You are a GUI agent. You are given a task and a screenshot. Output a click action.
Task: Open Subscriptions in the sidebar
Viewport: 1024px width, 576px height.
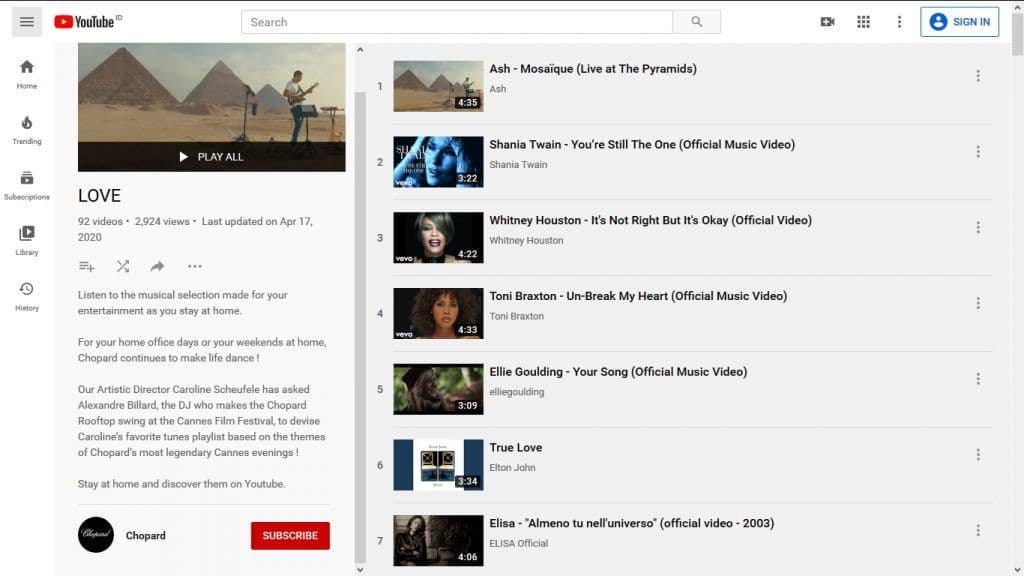click(27, 185)
